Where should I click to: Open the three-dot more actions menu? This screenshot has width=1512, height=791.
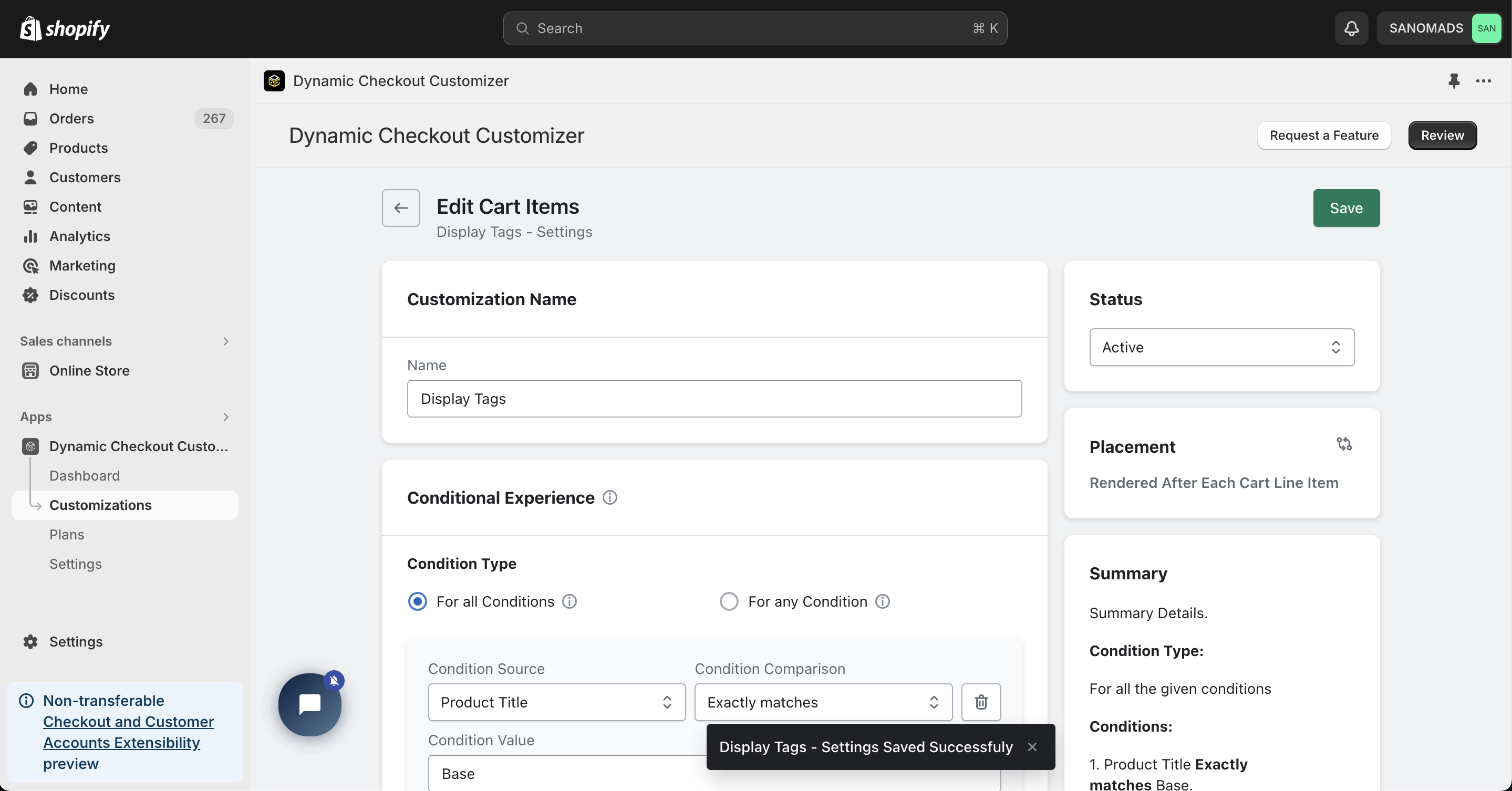click(1483, 81)
